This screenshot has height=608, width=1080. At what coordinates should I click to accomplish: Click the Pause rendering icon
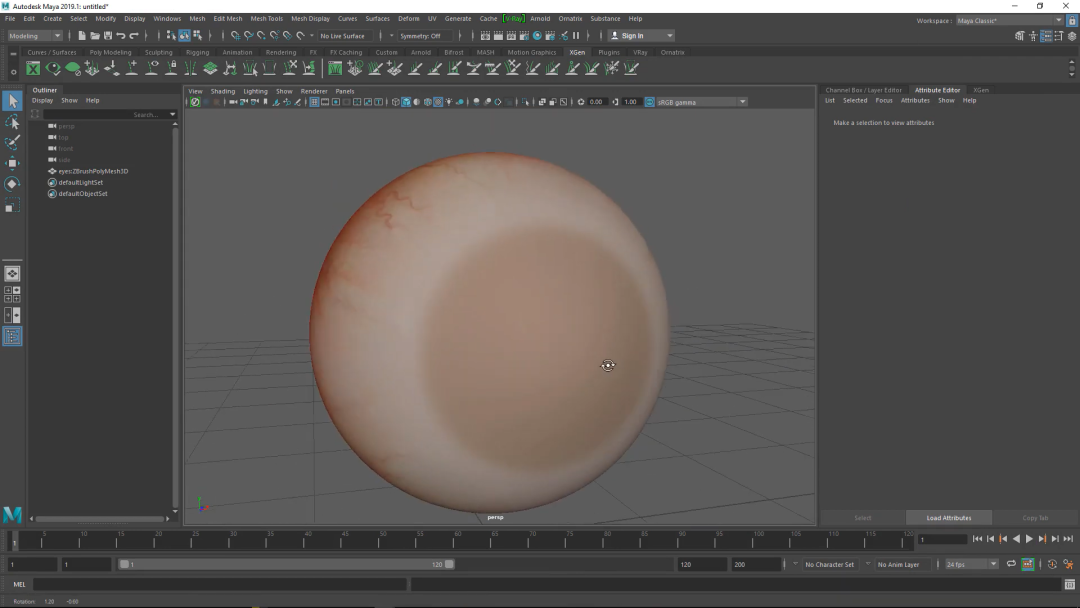point(576,36)
